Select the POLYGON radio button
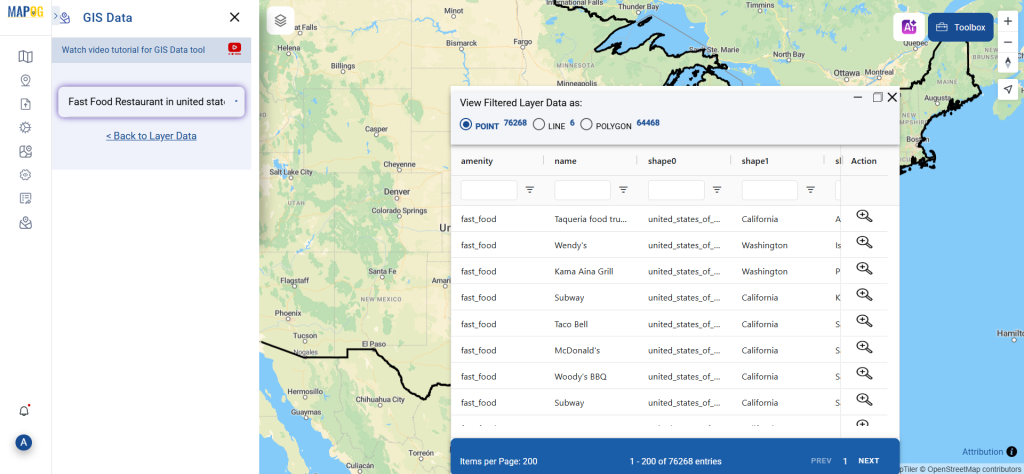 coord(586,125)
